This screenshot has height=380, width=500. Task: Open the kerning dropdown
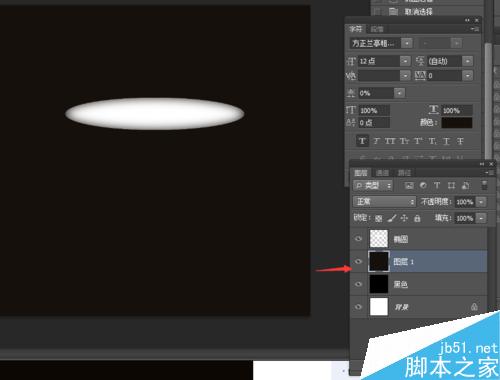(x=405, y=76)
